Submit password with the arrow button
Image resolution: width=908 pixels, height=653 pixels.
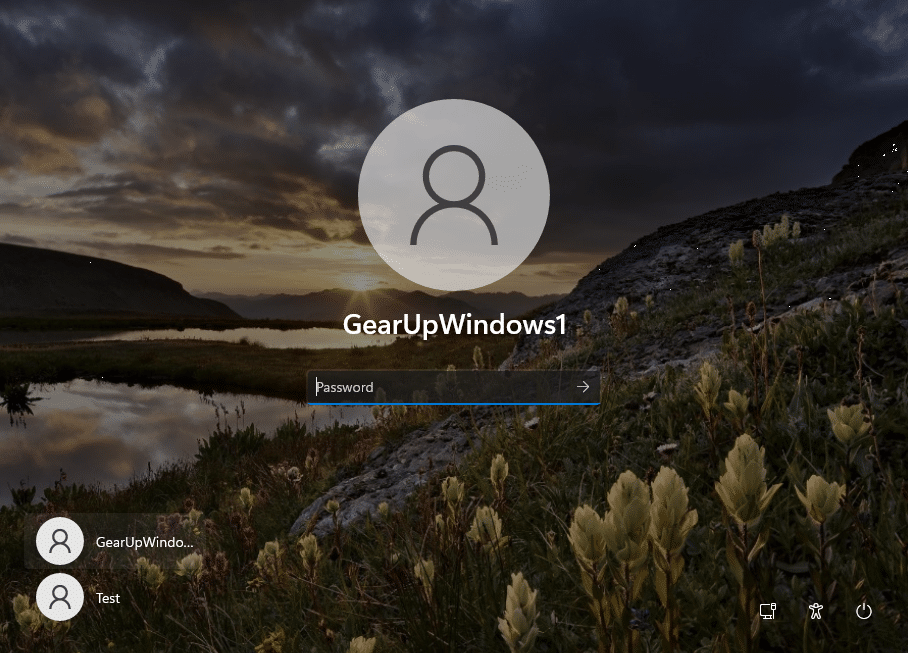(583, 387)
